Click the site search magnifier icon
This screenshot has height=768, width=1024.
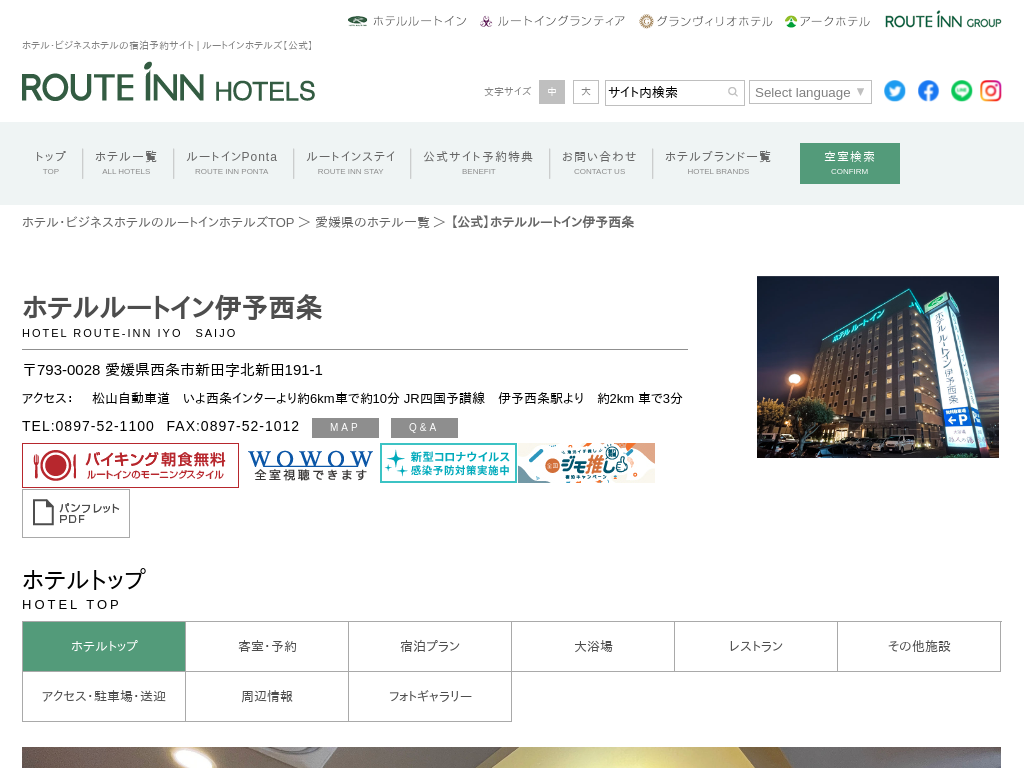coord(733,92)
